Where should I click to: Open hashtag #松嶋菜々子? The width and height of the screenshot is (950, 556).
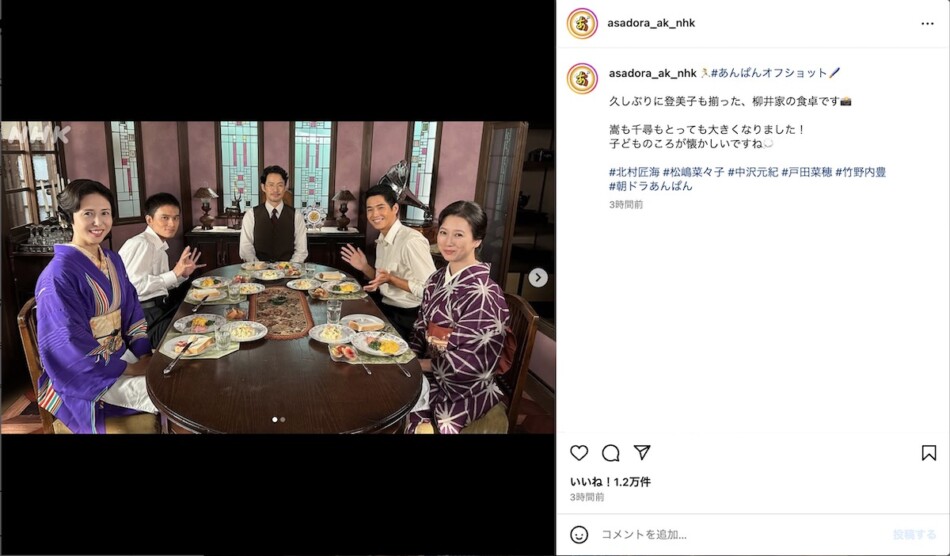click(694, 172)
